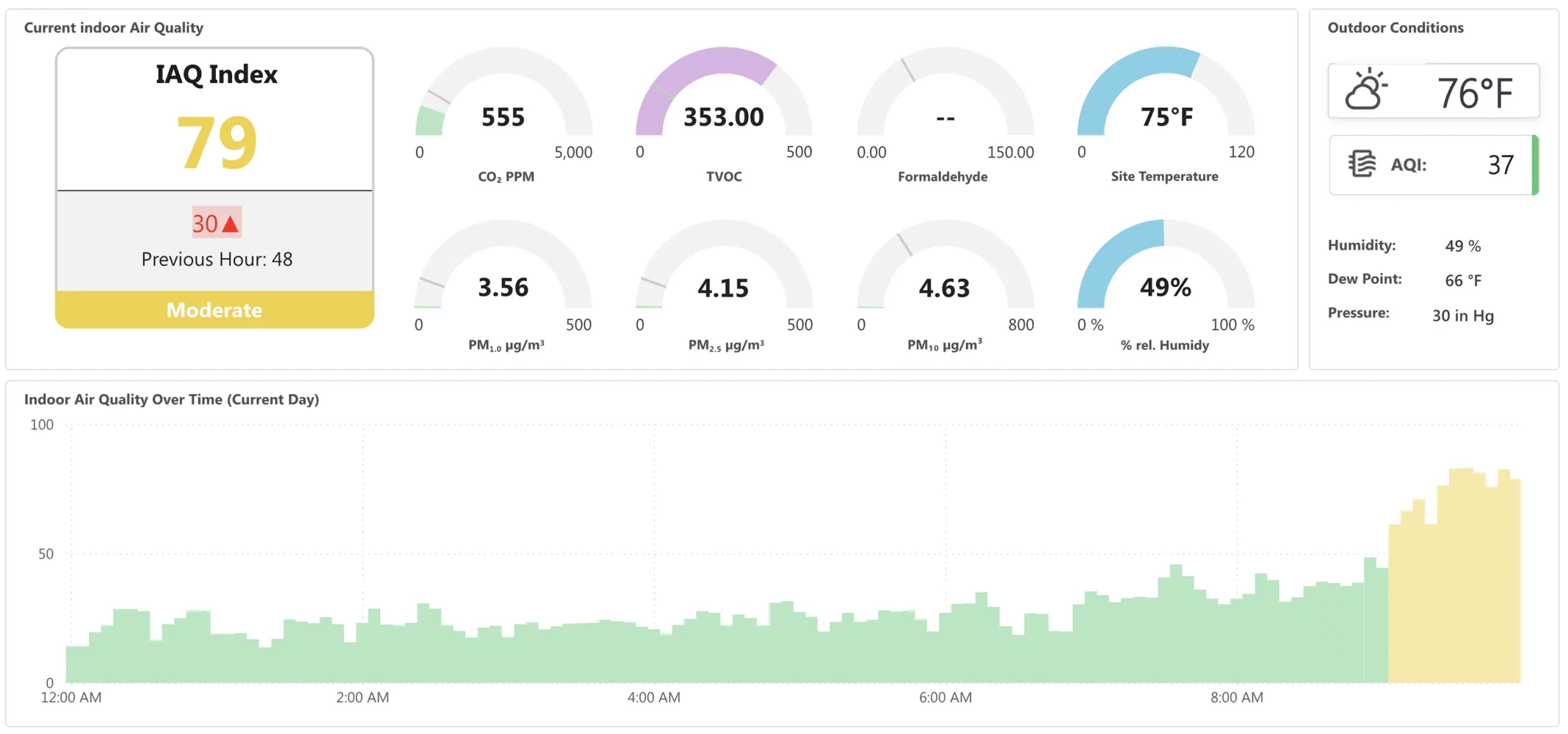Click the yellow bars in the chart
The image size is (1568, 734).
pyautogui.click(x=1453, y=587)
